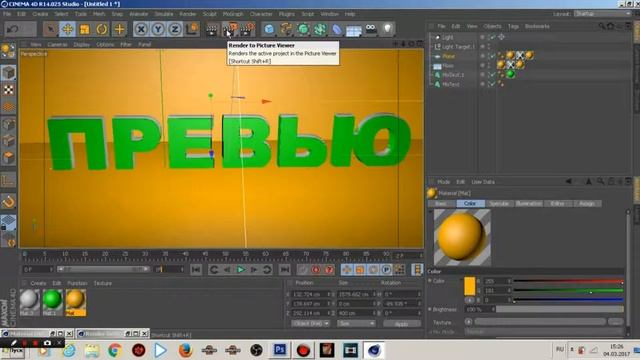This screenshot has width=640, height=360.
Task: Go to start of animation
Action: tap(196, 269)
